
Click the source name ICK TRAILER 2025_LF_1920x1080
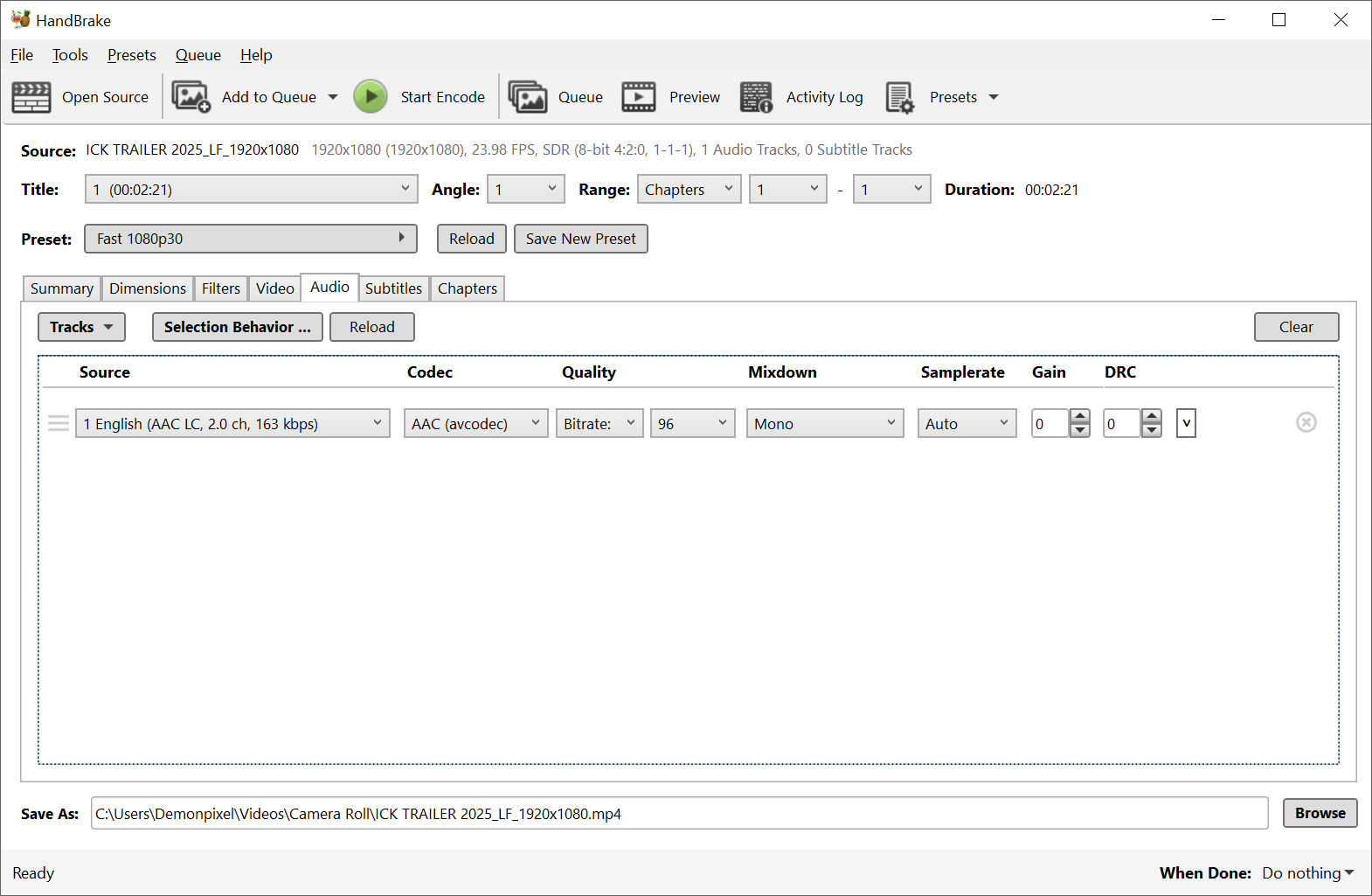point(192,149)
